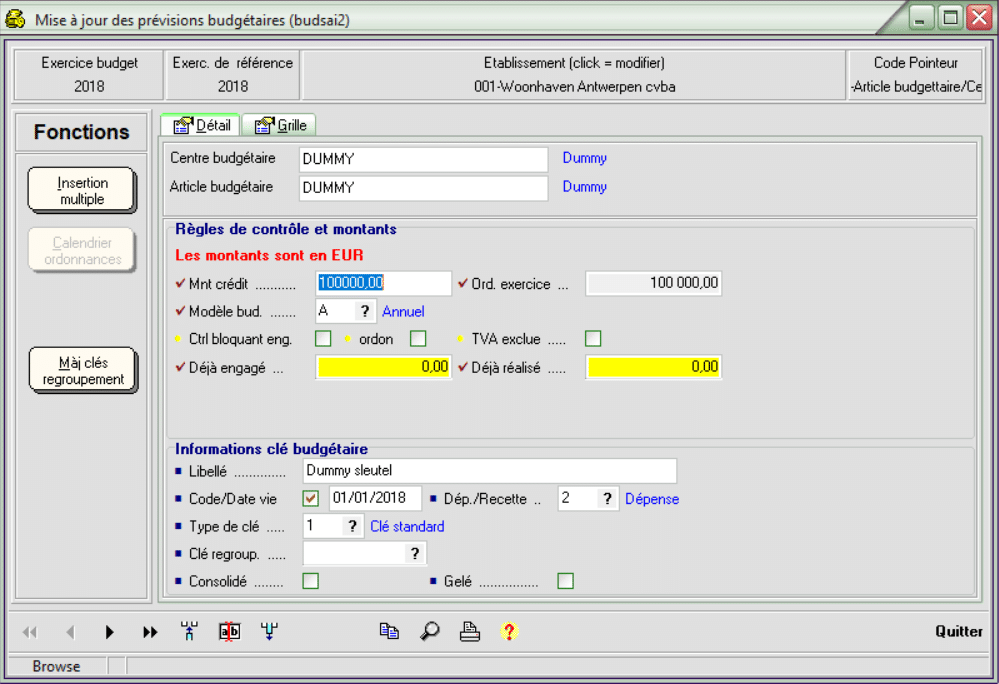The height and width of the screenshot is (684, 999).
Task: Enable the Gelé checkbox
Action: pos(565,581)
